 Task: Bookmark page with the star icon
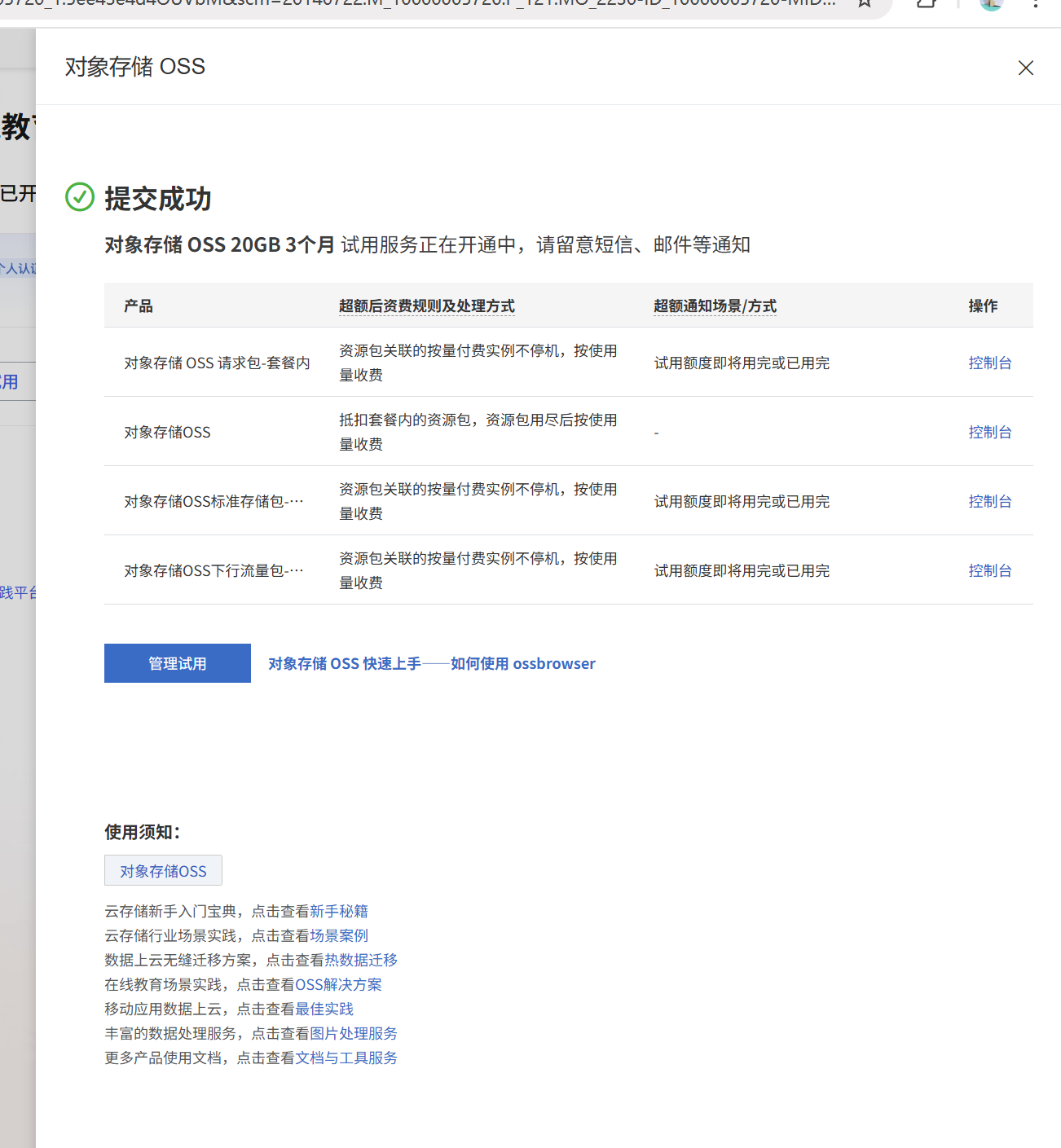[865, 4]
